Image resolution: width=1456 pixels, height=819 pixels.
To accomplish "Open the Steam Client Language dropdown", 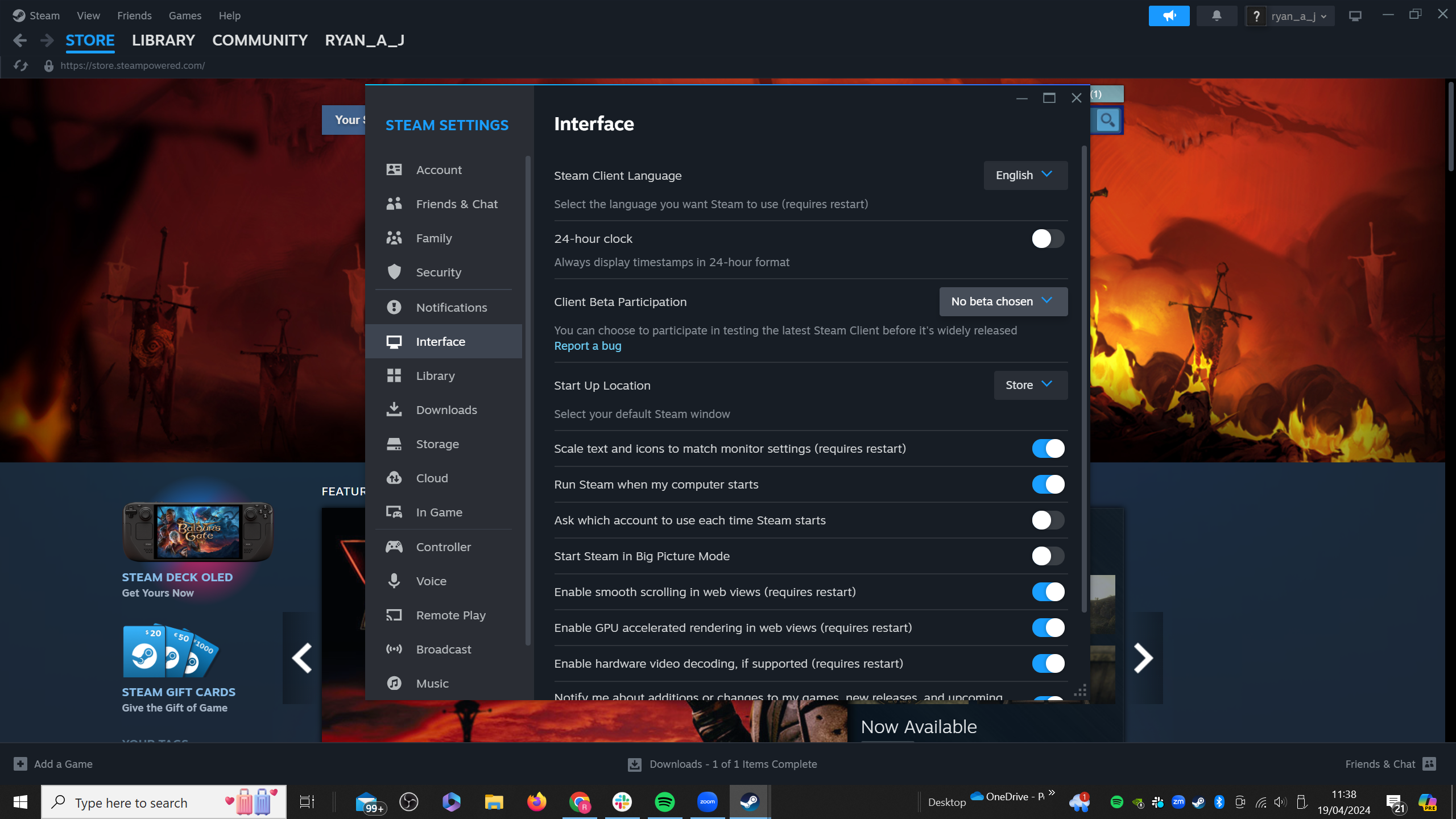I will click(x=1025, y=175).
